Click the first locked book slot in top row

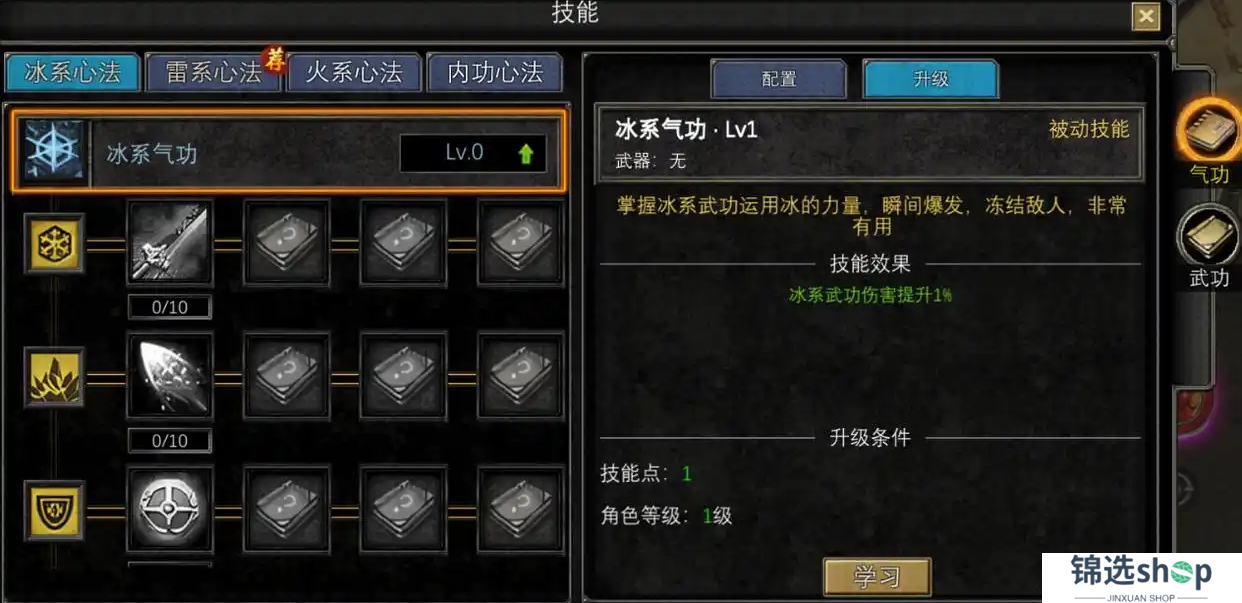click(287, 242)
